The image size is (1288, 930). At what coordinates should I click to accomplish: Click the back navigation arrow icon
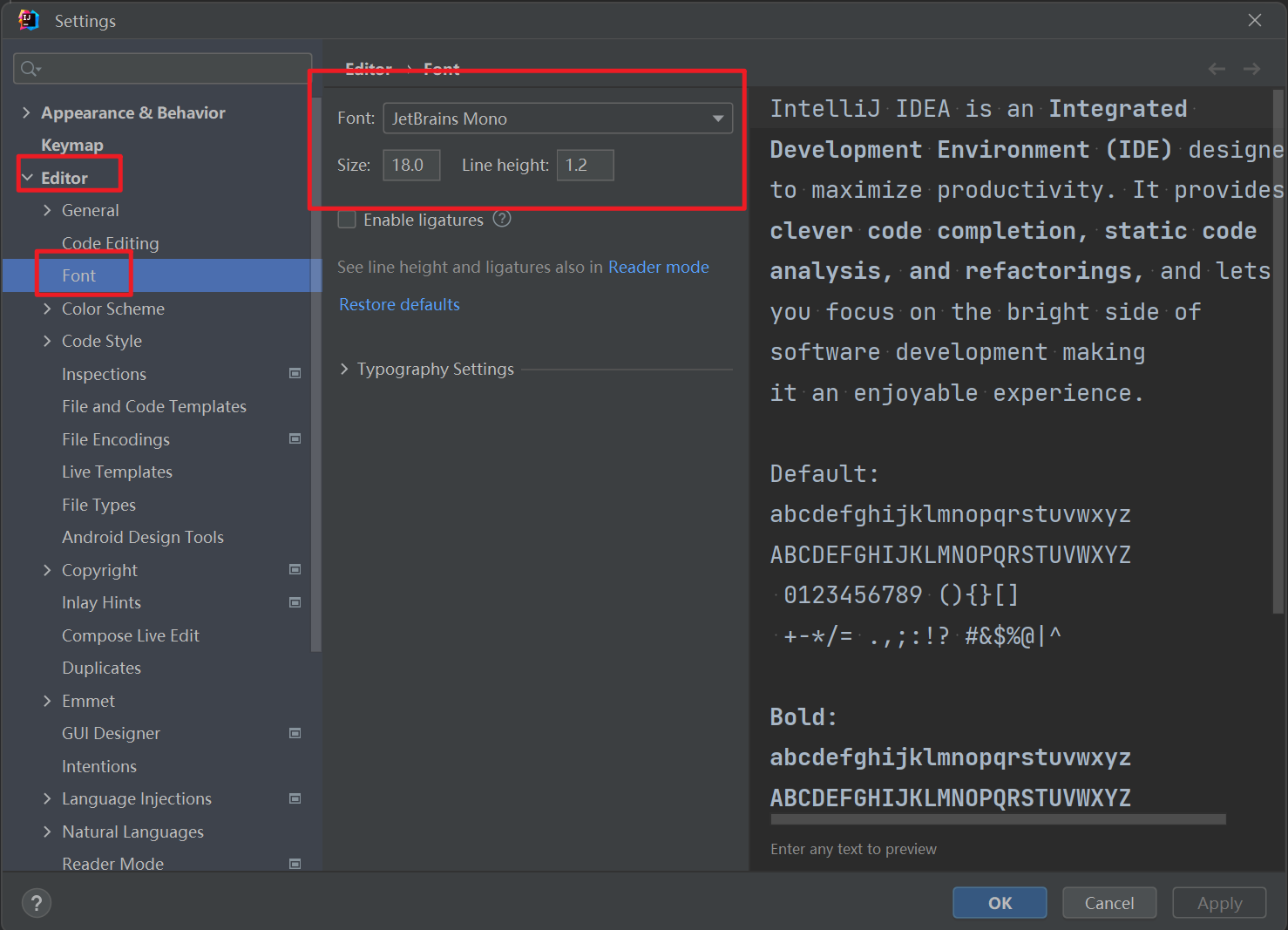tap(1217, 69)
